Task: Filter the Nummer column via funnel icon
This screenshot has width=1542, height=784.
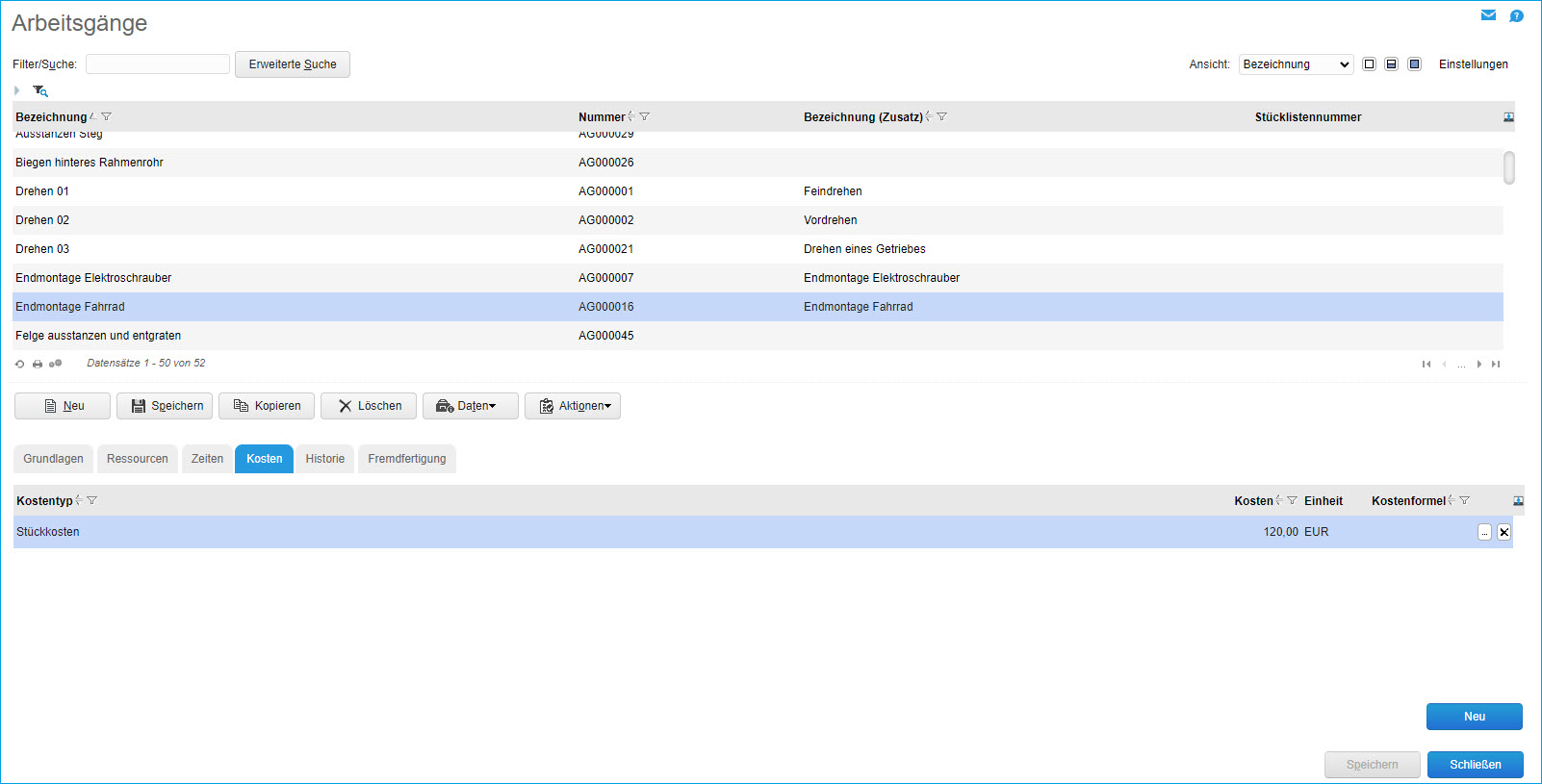Action: [645, 116]
